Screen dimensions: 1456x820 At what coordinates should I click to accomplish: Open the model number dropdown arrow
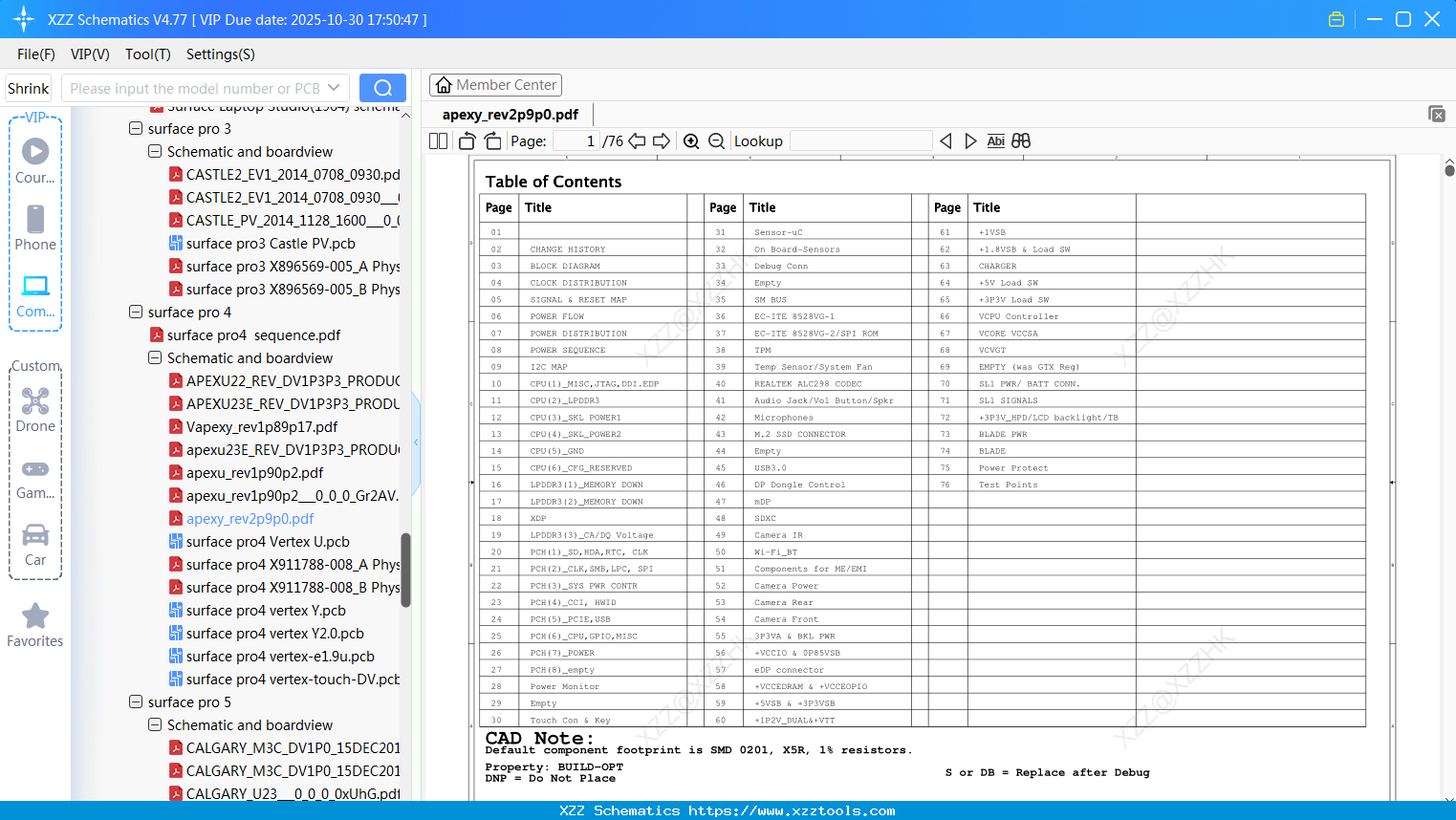coord(334,88)
